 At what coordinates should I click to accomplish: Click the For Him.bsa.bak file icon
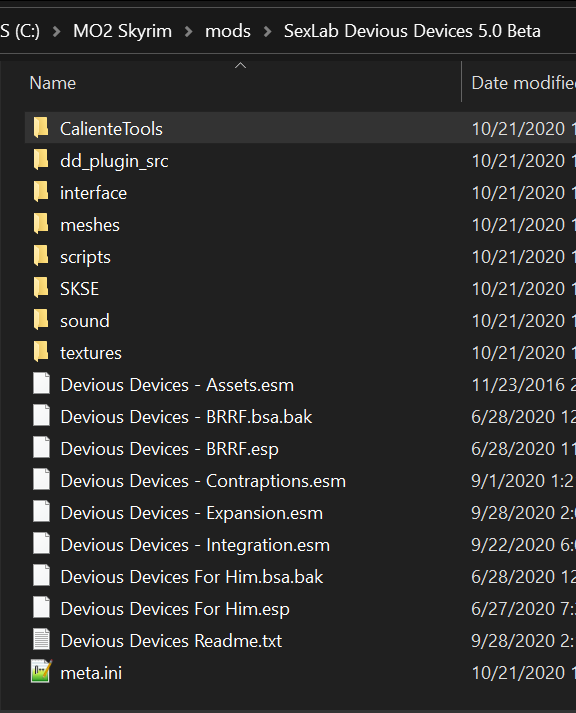41,576
